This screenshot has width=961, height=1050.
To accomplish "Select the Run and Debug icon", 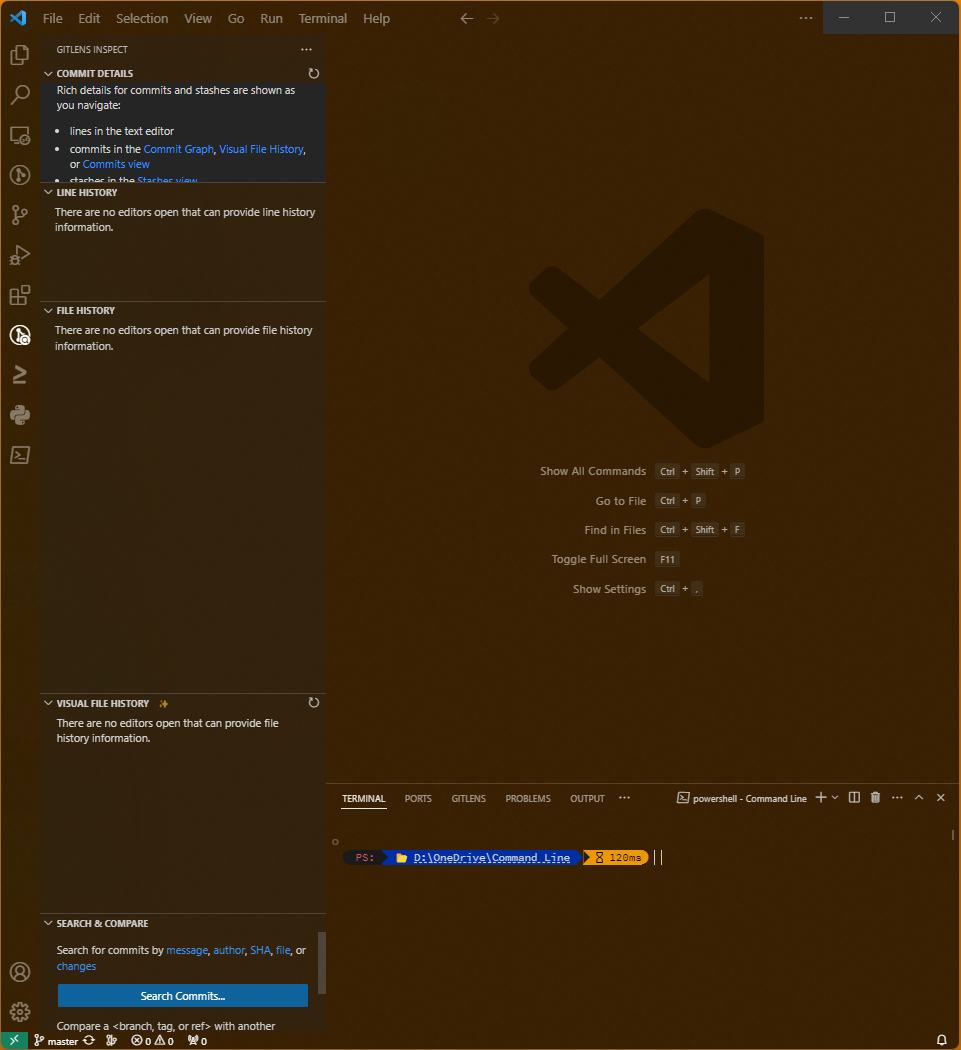I will click(19, 255).
